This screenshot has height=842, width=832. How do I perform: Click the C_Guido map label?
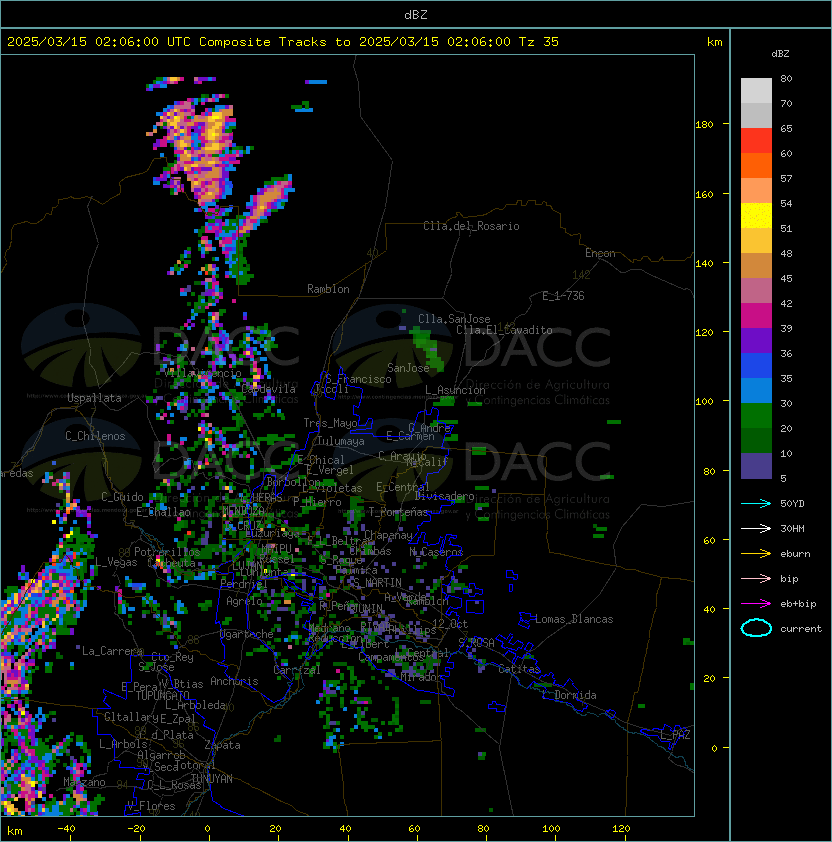coord(122,497)
